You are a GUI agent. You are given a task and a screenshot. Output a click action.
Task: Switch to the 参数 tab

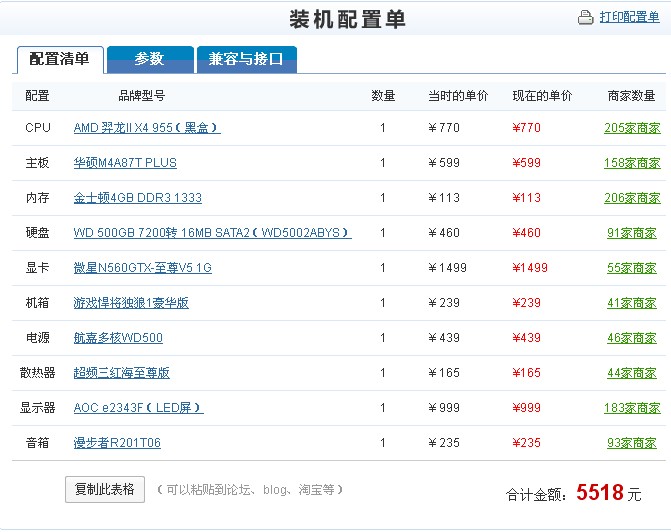150,59
